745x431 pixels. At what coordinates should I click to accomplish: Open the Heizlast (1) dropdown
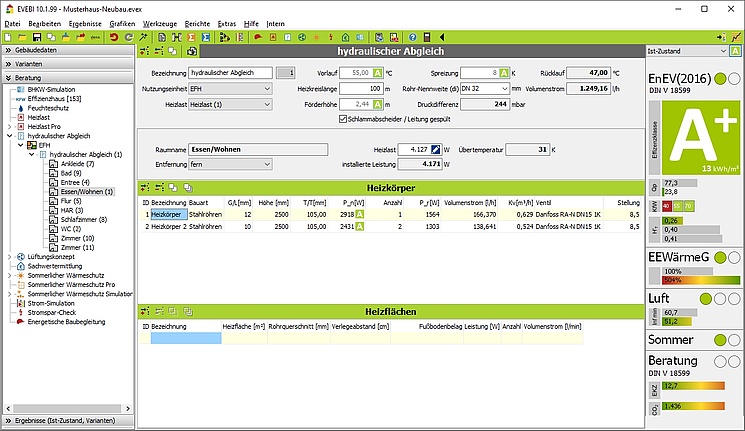(230, 104)
